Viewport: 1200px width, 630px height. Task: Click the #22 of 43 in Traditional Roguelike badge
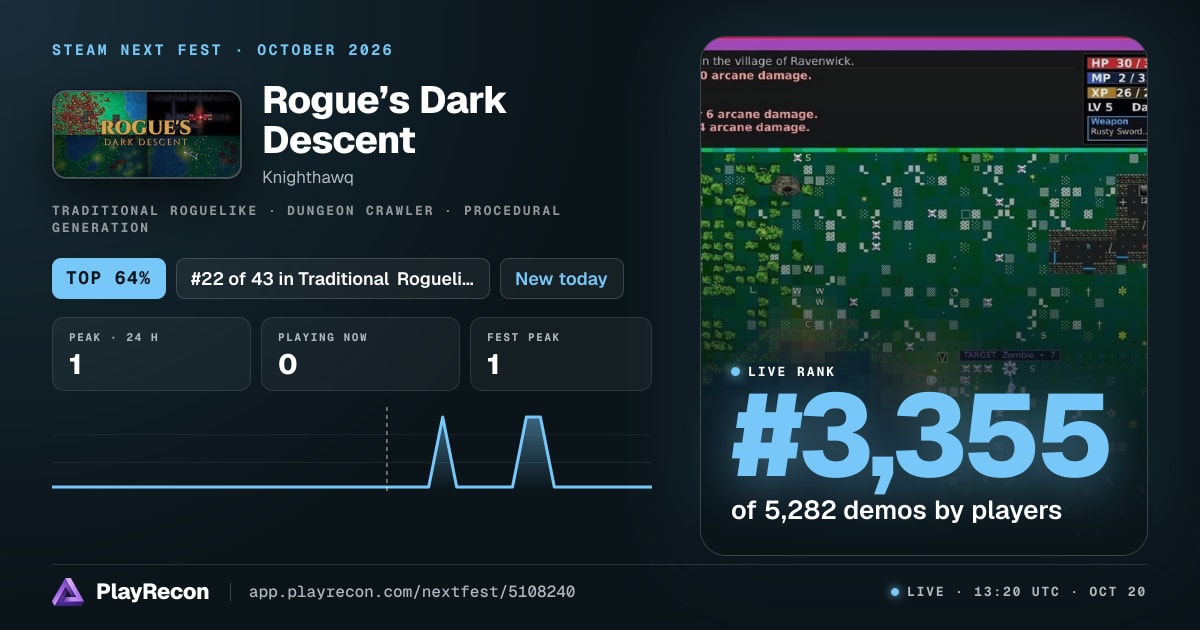(x=333, y=278)
